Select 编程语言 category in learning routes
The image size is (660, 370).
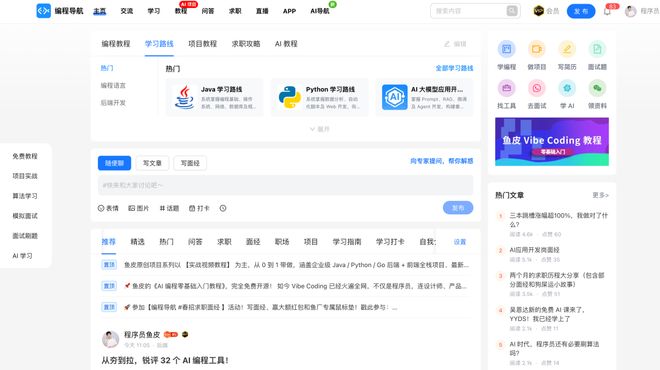[x=113, y=85]
